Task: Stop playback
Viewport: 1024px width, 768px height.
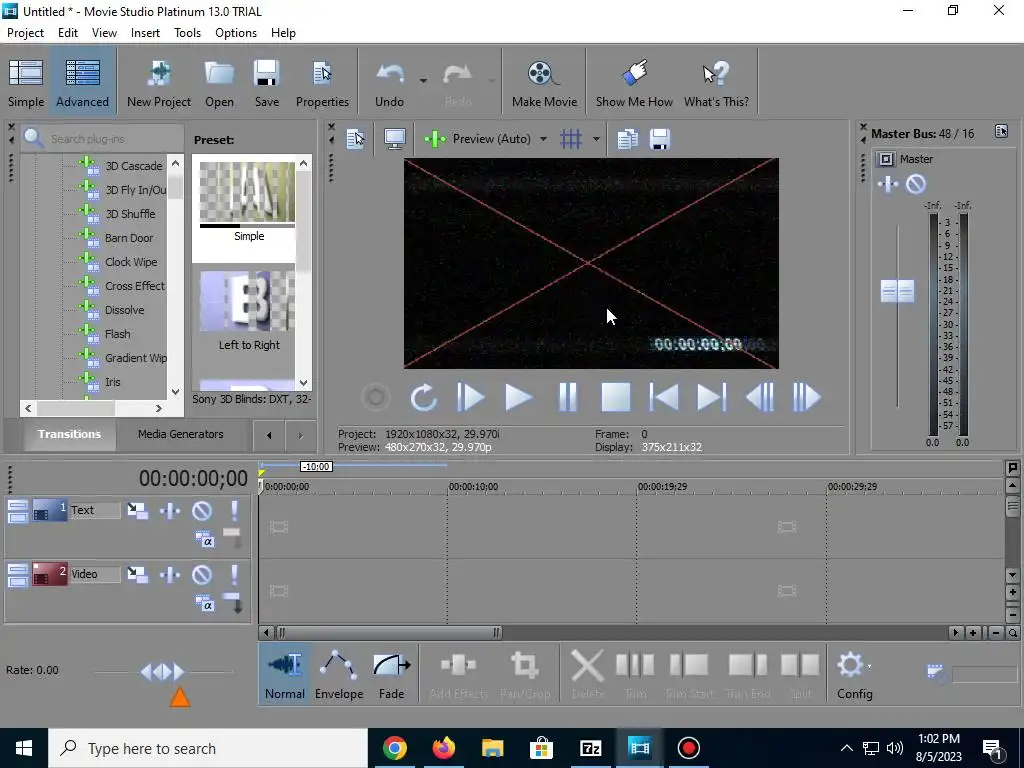Action: pos(615,397)
